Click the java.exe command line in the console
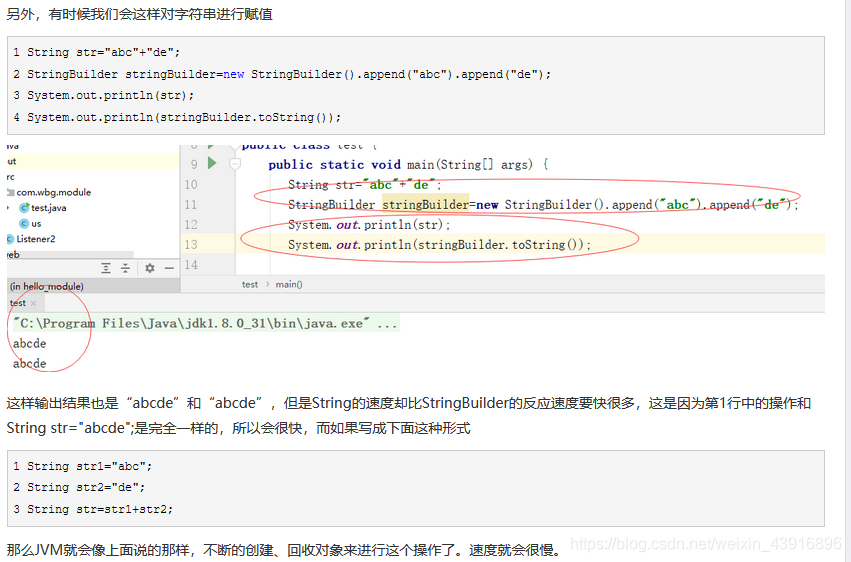The width and height of the screenshot is (851, 562). [x=205, y=323]
